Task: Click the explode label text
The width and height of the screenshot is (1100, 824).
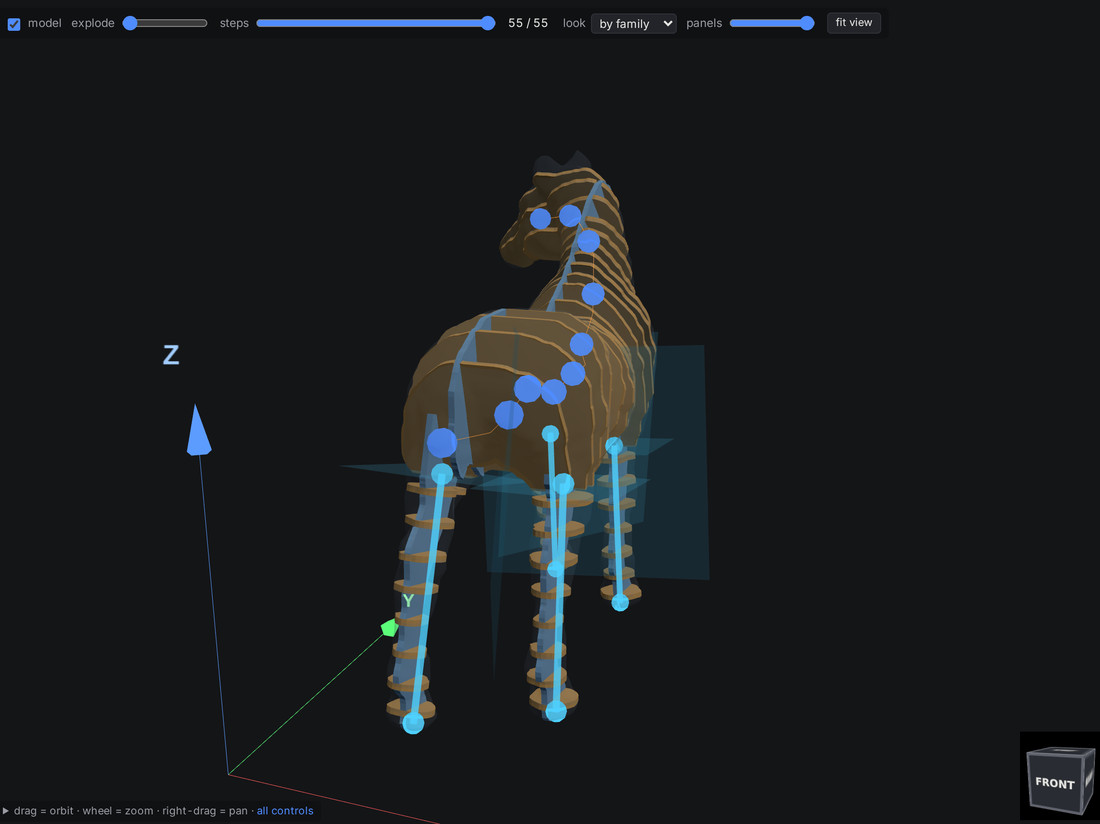Action: tap(93, 23)
